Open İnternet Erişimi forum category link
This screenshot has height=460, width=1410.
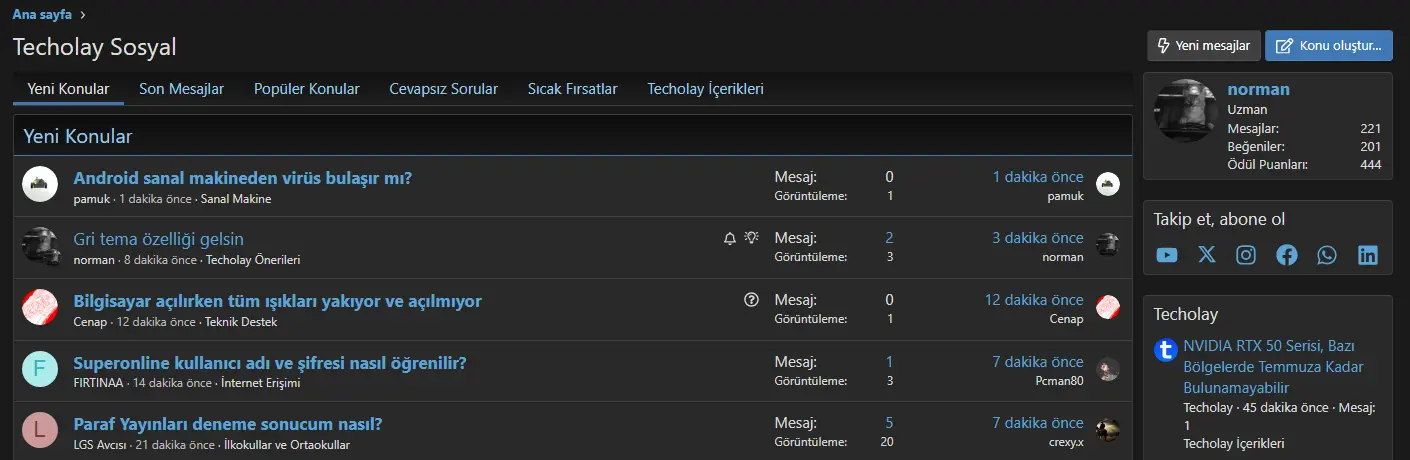[x=260, y=383]
